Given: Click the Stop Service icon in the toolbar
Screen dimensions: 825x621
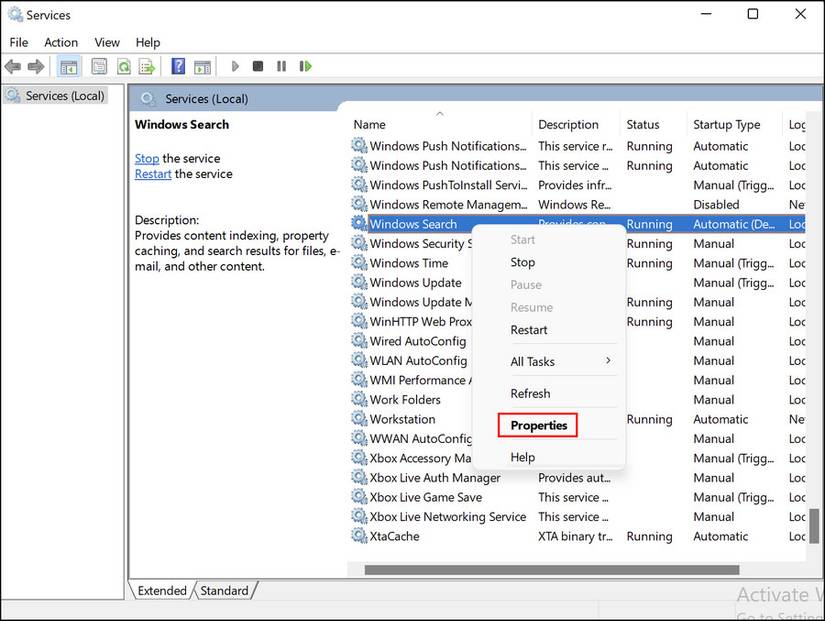Looking at the screenshot, I should point(258,66).
